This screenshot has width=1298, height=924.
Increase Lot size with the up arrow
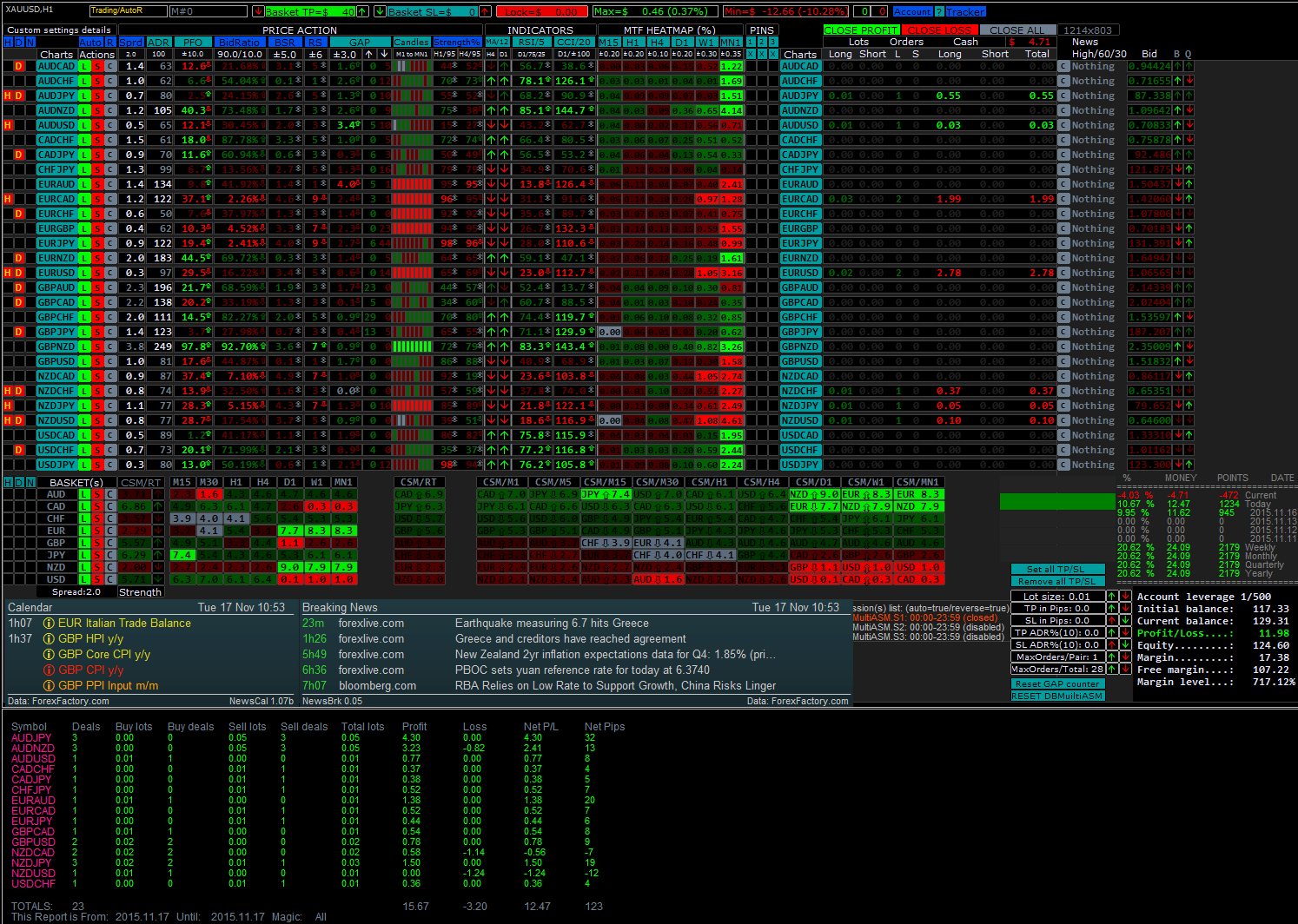pyautogui.click(x=1112, y=597)
